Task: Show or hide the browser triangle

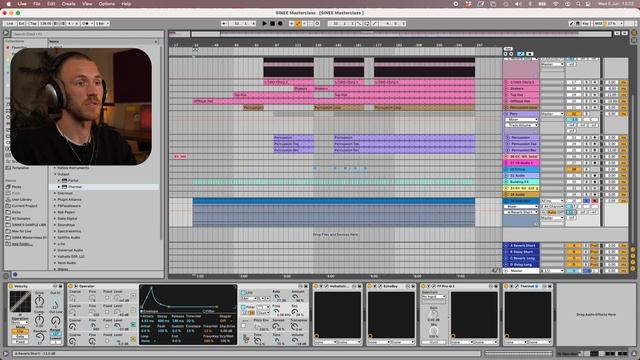Action: point(6,33)
